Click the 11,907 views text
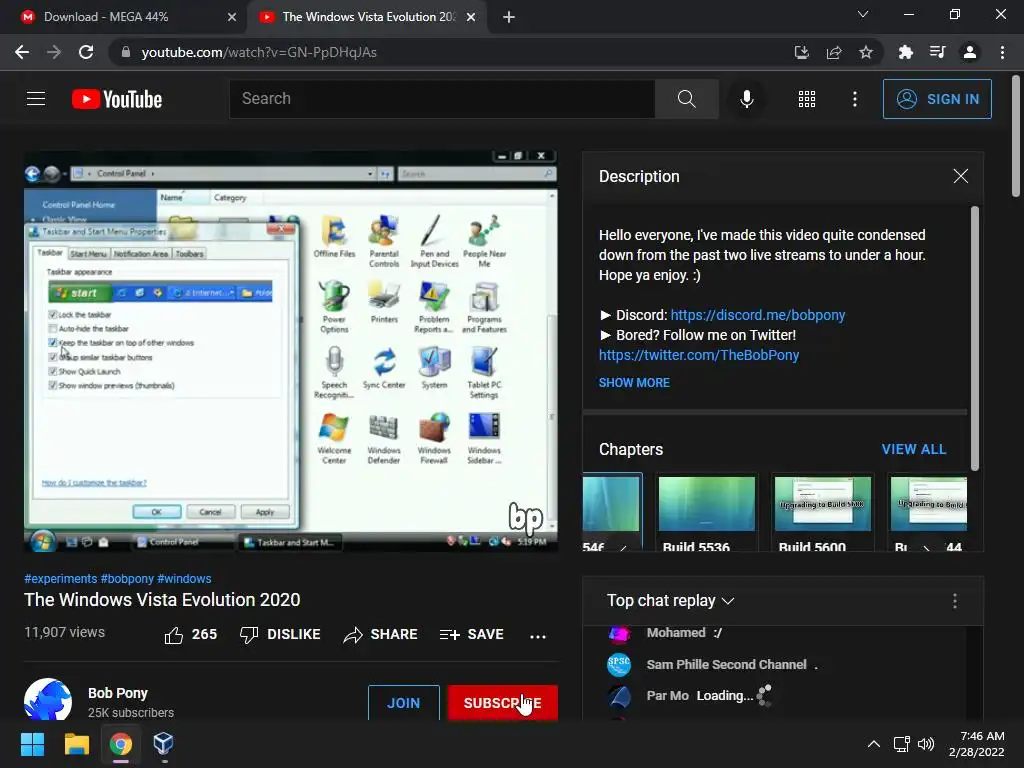 click(65, 632)
